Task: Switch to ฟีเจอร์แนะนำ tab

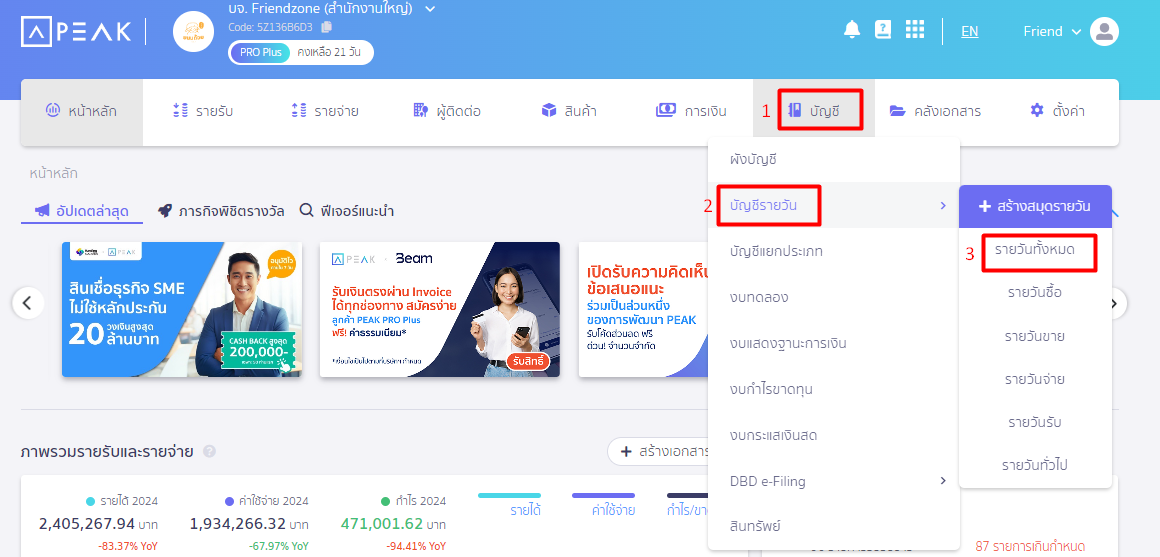Action: [347, 212]
